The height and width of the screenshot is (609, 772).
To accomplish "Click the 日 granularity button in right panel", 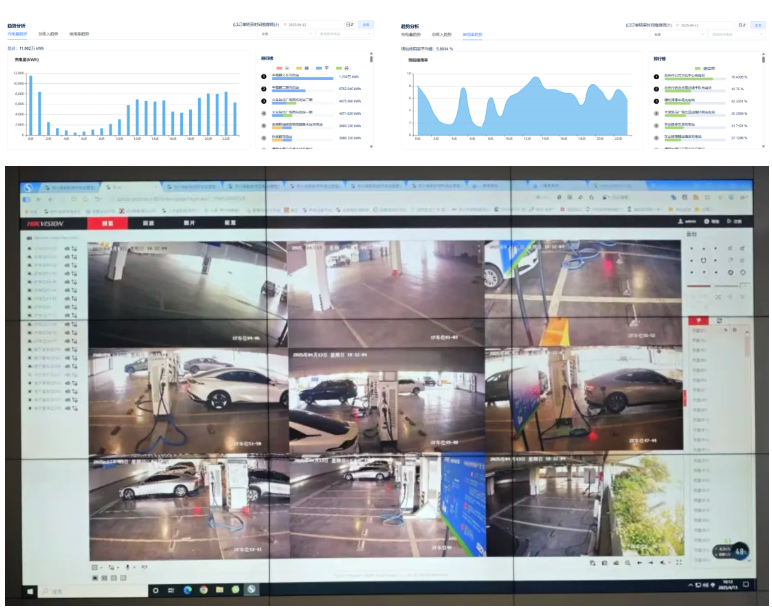I will coord(742,25).
